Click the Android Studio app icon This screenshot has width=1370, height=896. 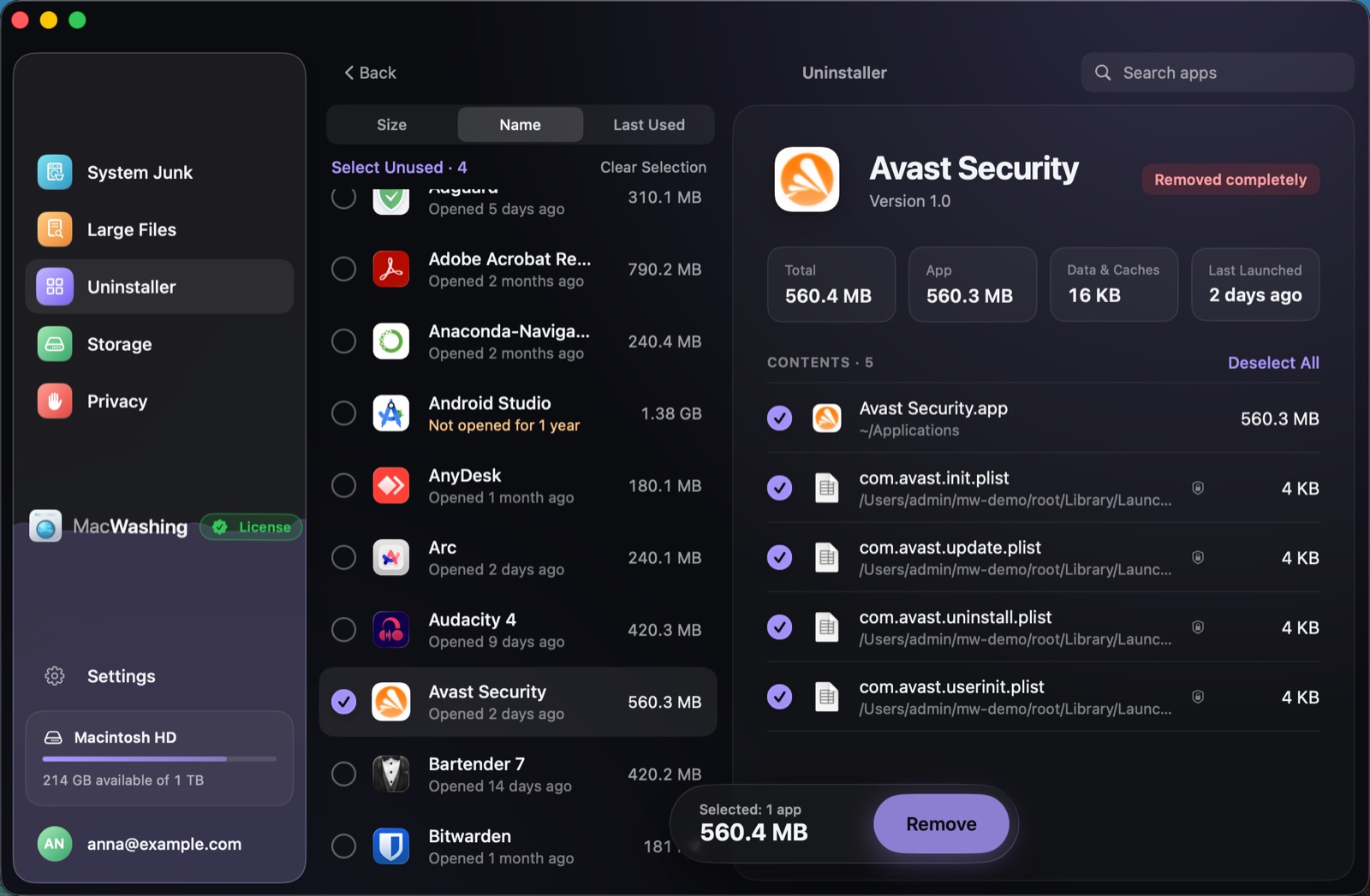[391, 413]
